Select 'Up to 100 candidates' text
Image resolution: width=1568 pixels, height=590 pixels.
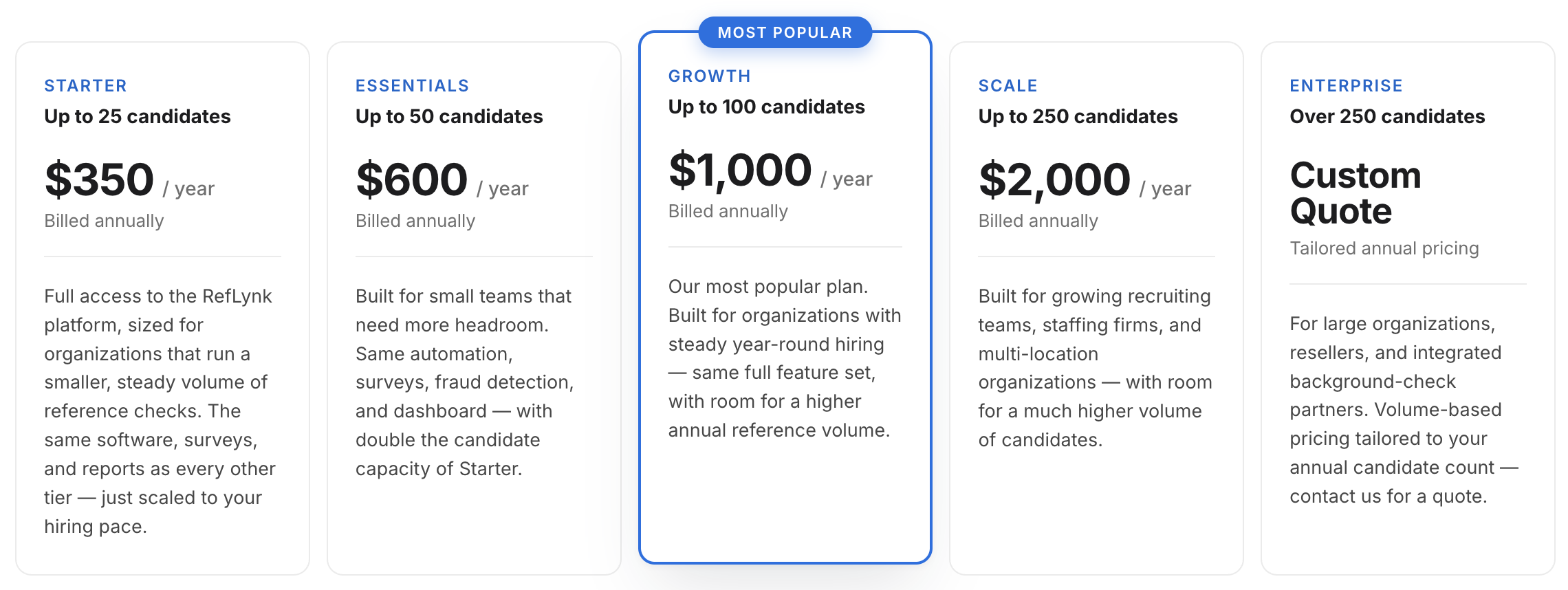766,107
